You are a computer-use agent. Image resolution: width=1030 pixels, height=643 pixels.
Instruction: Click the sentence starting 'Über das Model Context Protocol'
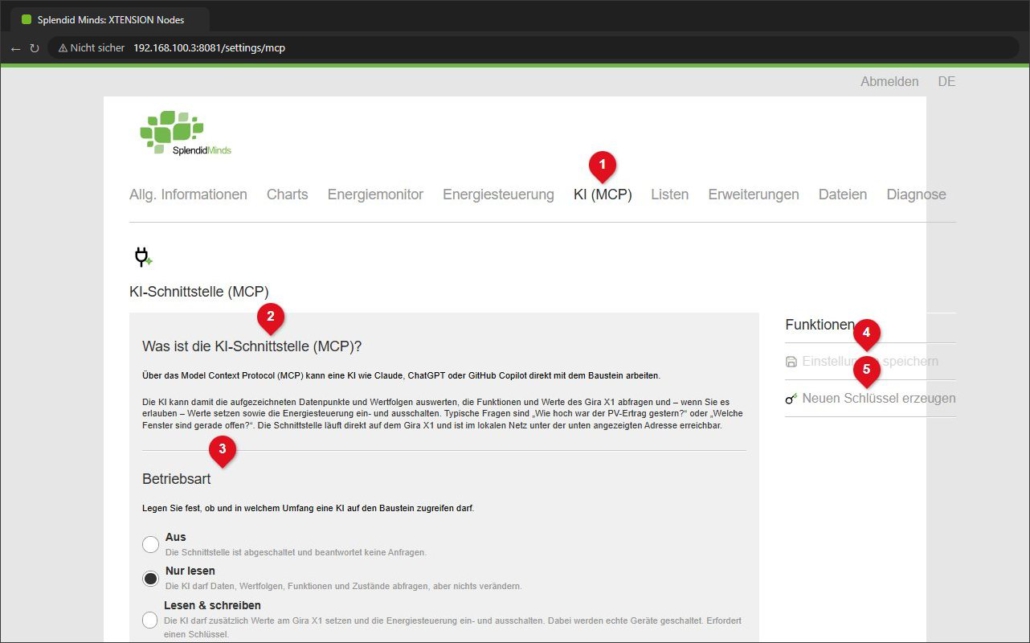[x=401, y=376]
